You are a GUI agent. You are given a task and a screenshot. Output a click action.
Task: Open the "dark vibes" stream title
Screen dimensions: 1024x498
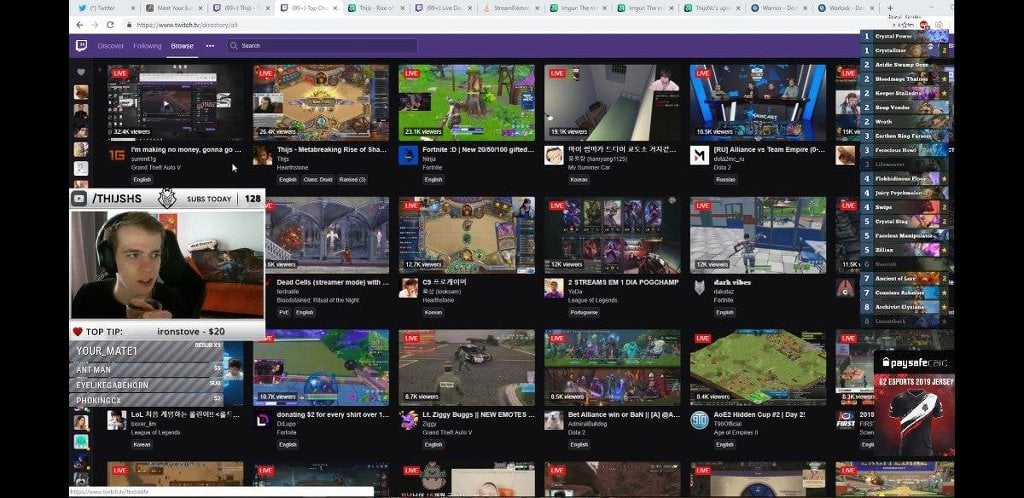point(732,282)
